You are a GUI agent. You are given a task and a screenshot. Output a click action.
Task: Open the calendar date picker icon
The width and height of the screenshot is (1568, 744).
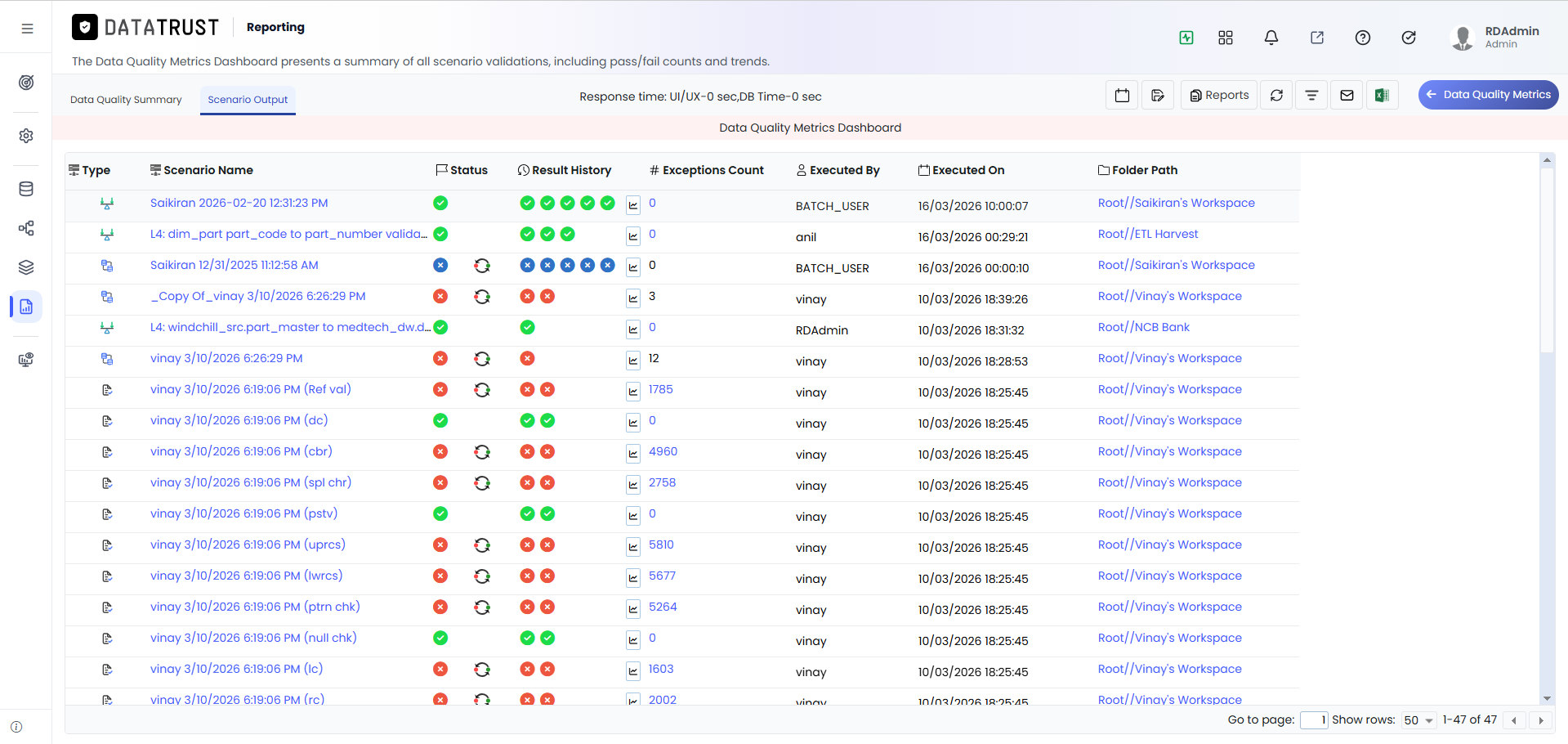point(1122,96)
